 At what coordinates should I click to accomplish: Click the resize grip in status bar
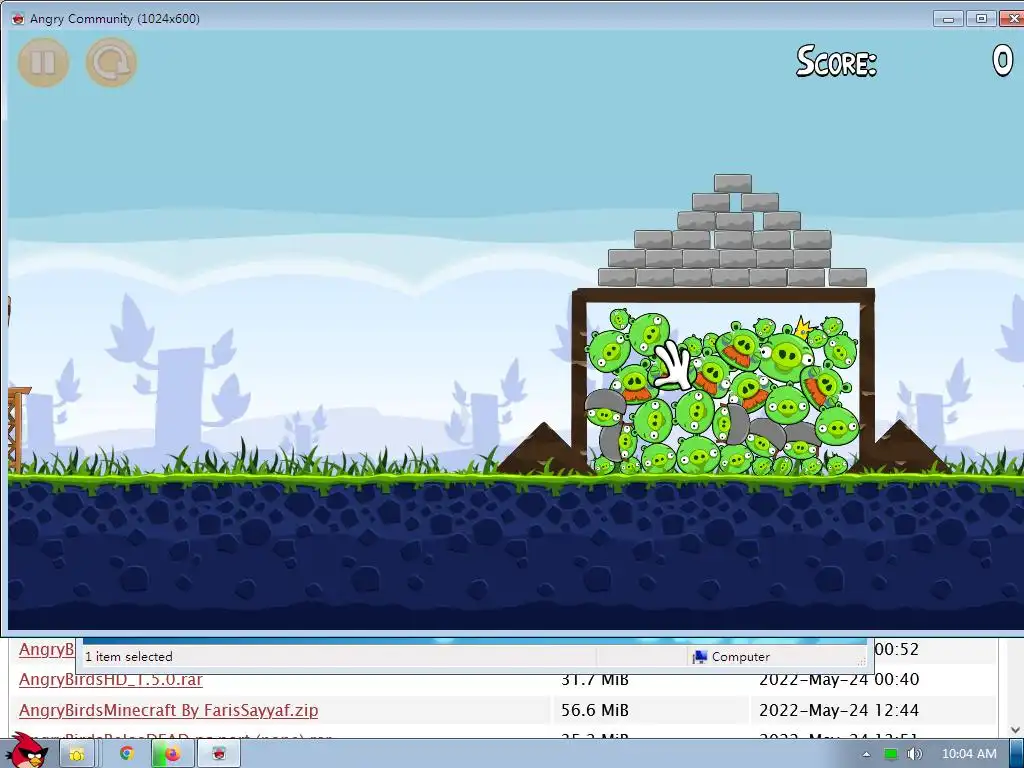pos(861,662)
